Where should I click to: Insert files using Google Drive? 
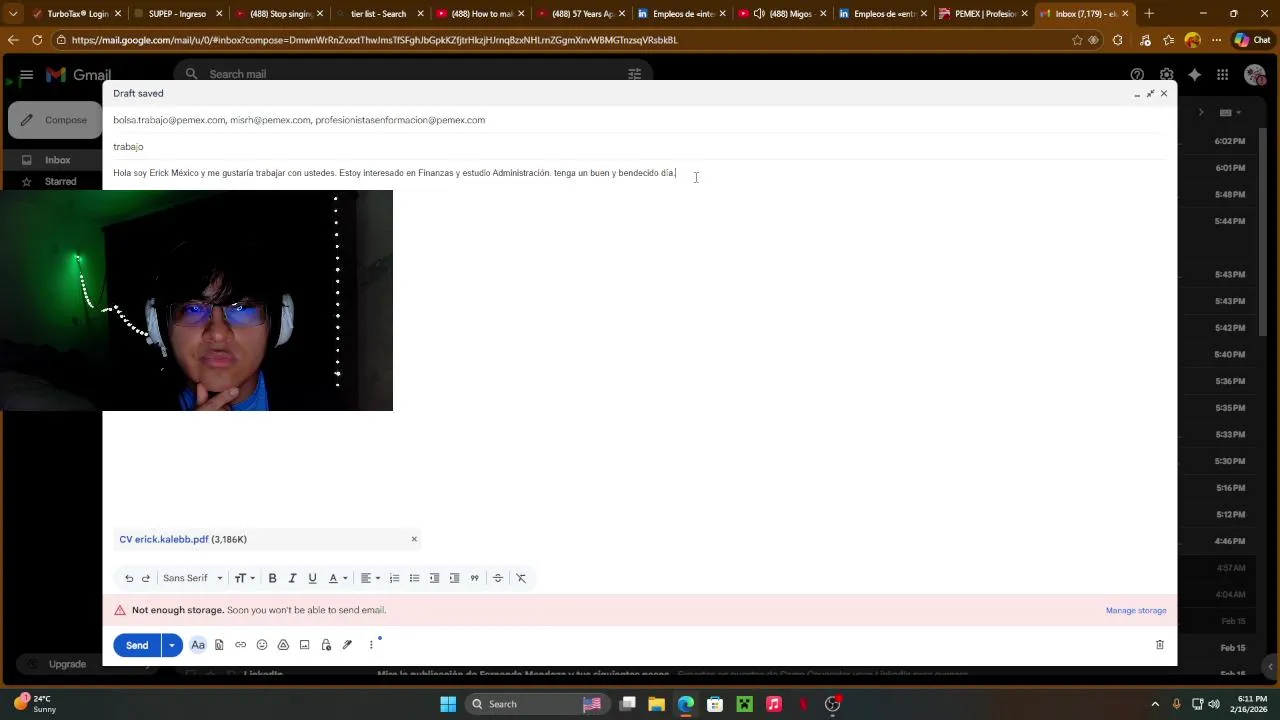click(x=283, y=645)
